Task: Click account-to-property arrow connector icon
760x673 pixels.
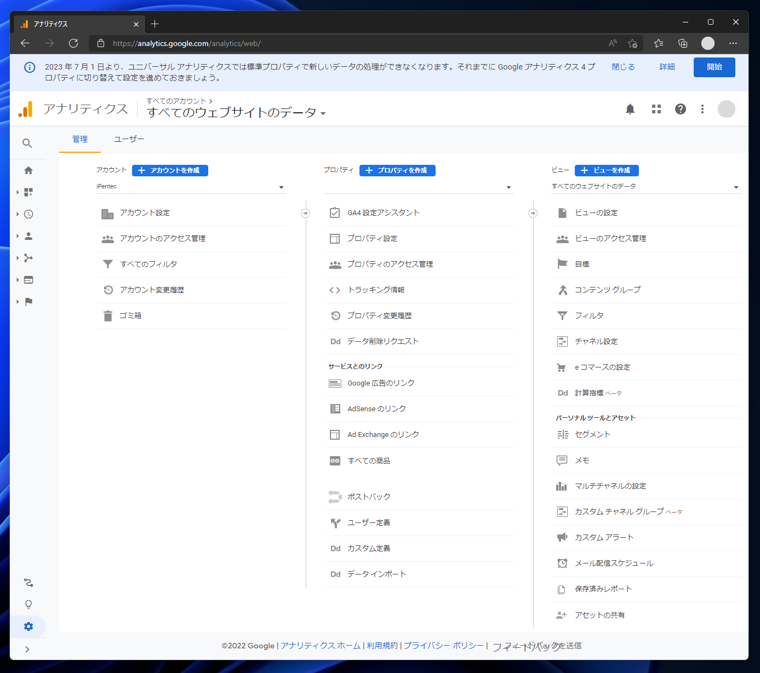Action: click(x=305, y=213)
